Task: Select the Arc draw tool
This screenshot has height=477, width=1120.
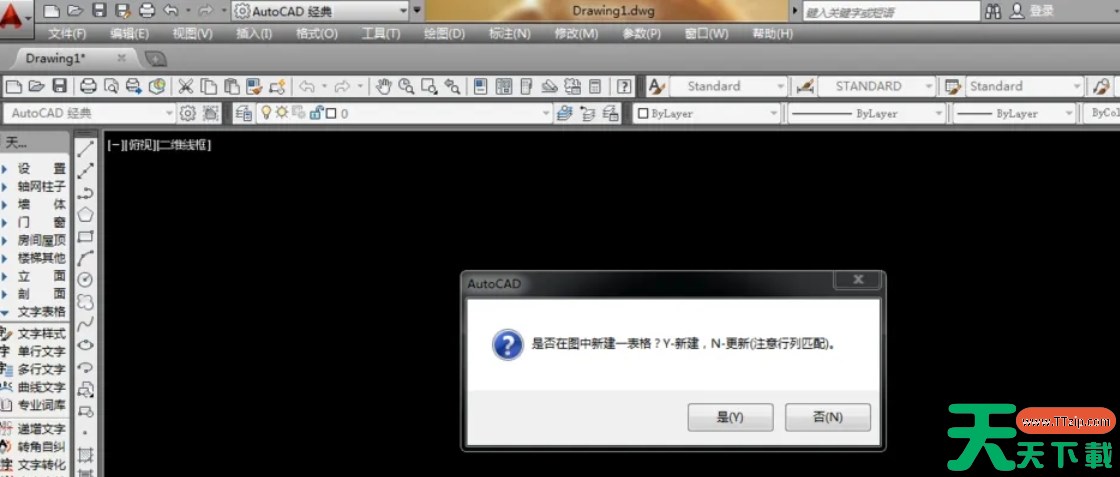Action: pos(86,258)
